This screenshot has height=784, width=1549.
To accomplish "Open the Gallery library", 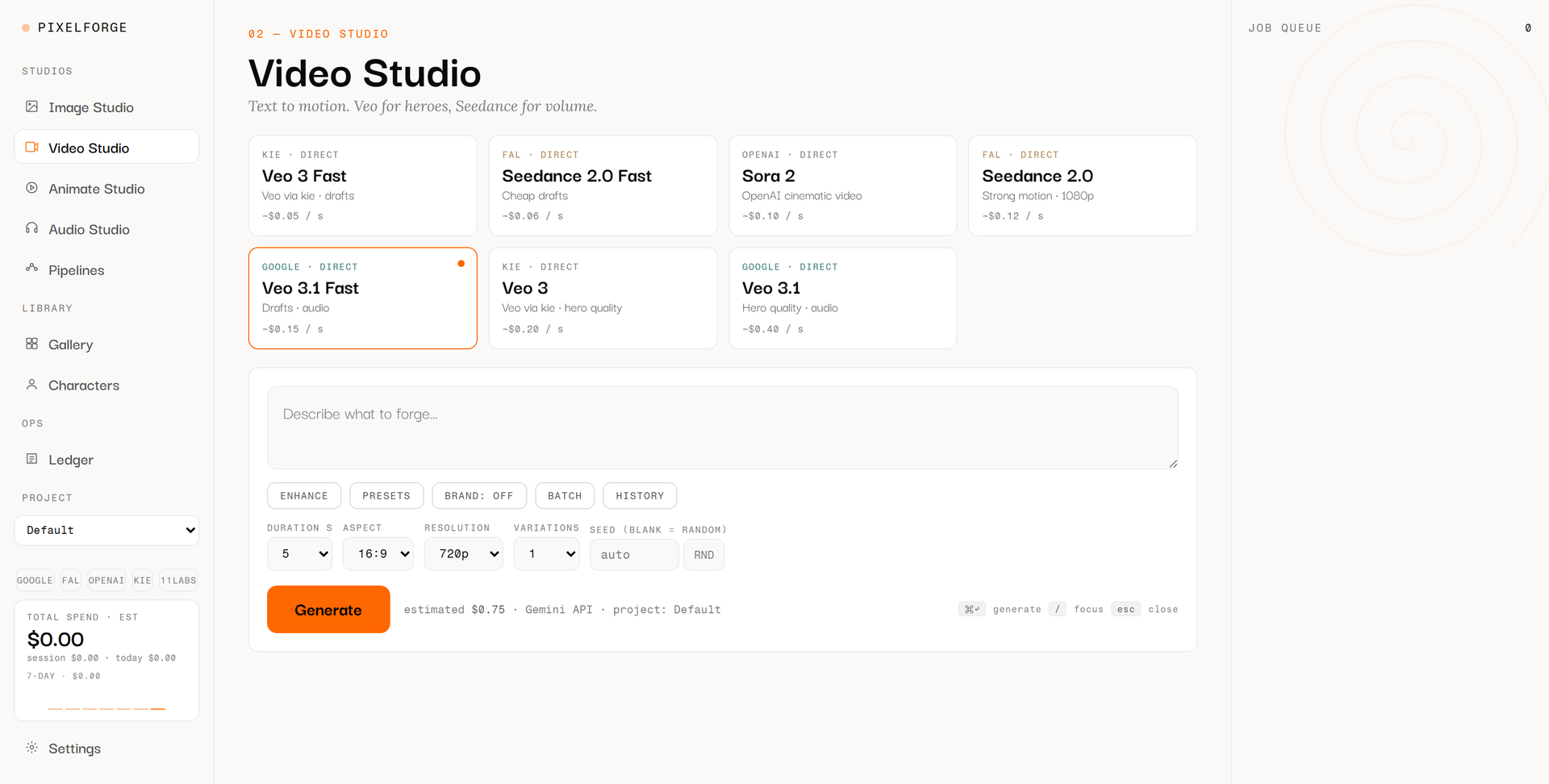I will click(106, 344).
